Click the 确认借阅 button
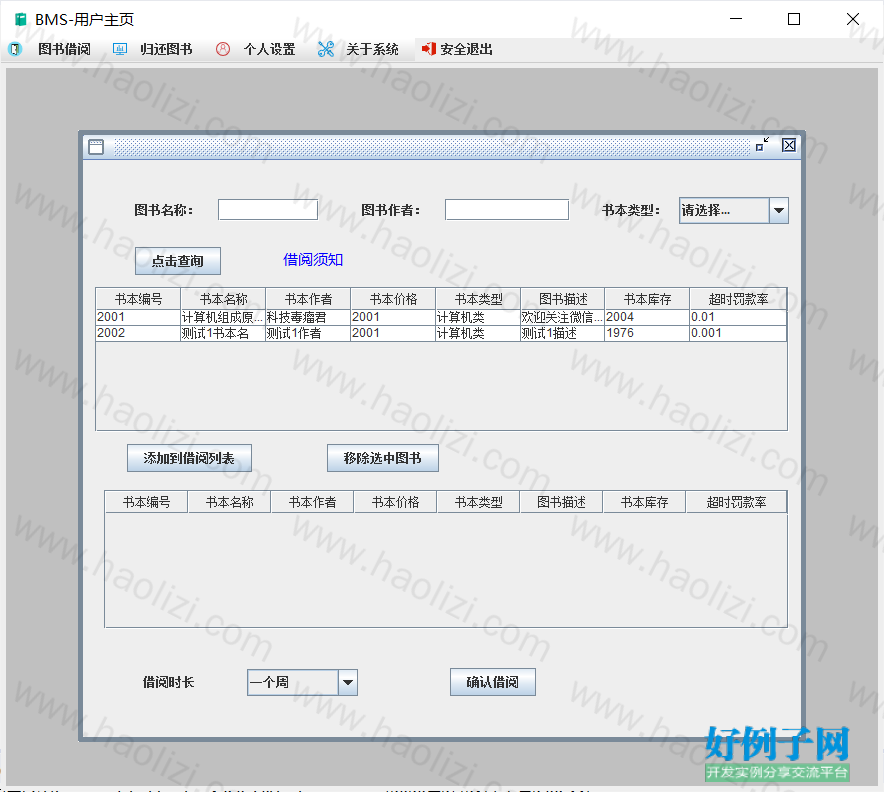Image resolution: width=884 pixels, height=792 pixels. (492, 682)
